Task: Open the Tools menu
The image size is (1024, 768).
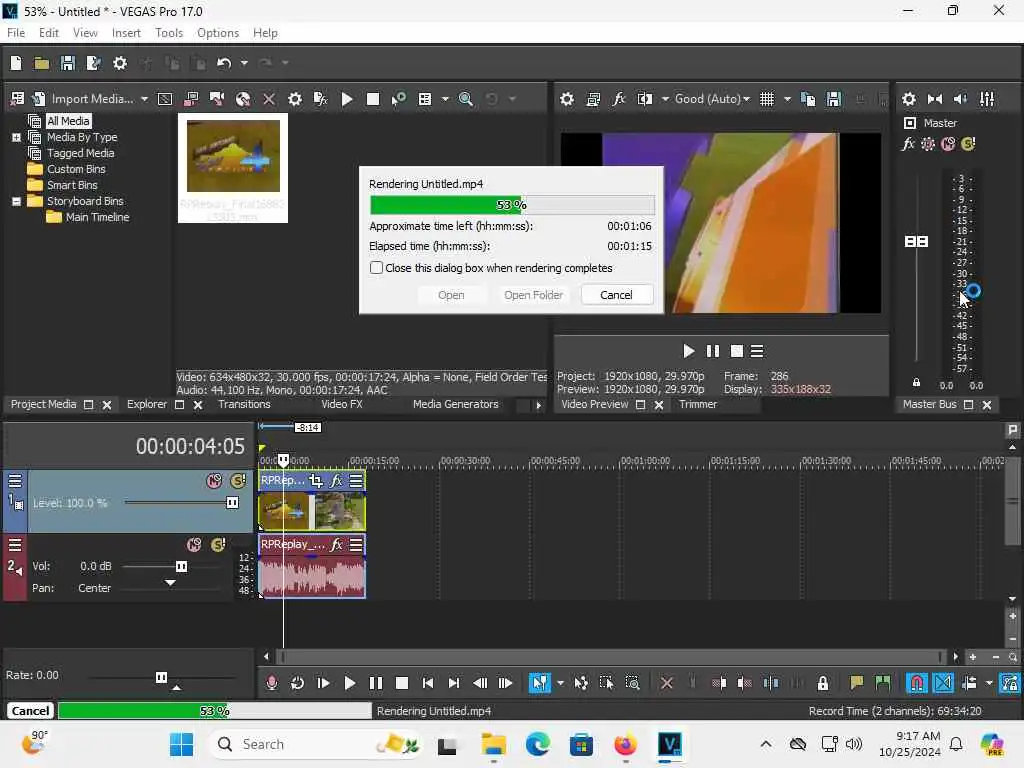Action: coord(168,33)
